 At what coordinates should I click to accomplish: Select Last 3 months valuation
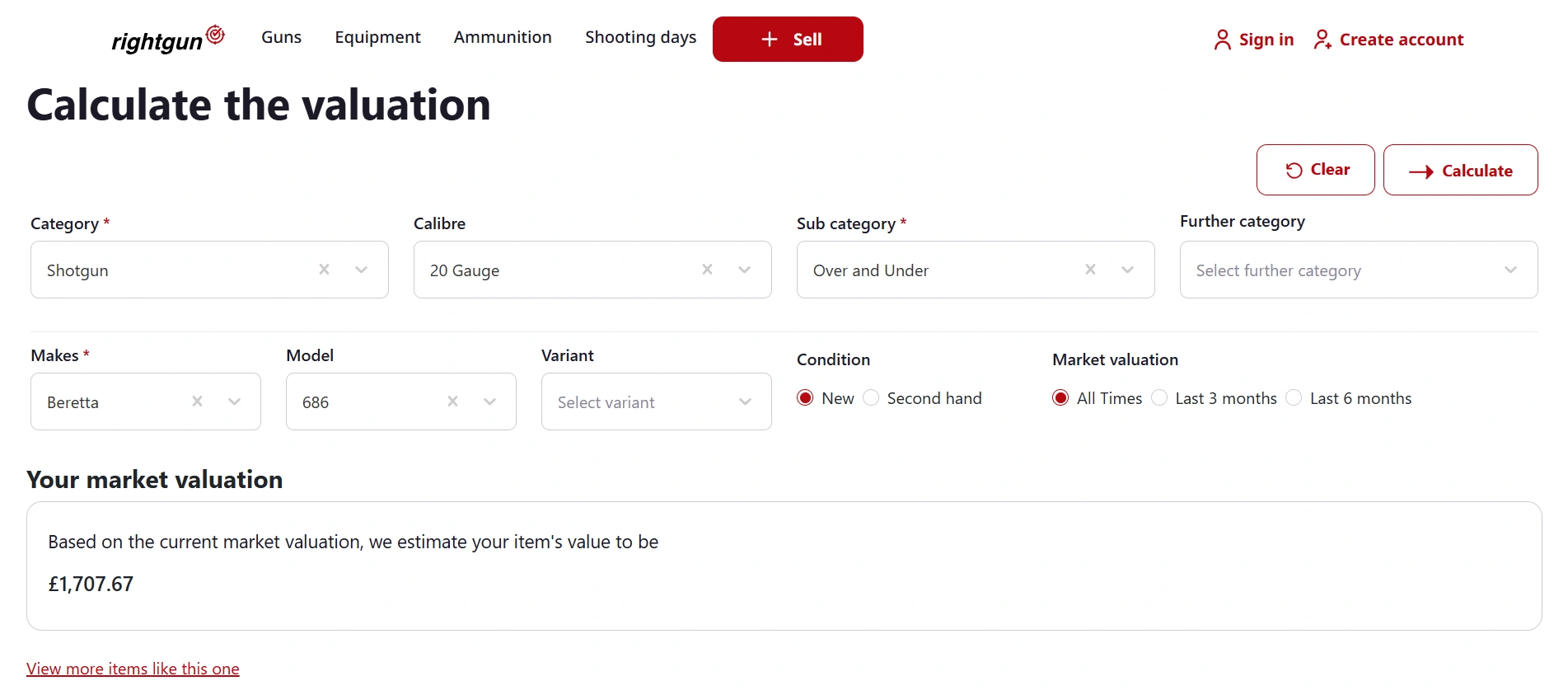click(1159, 398)
